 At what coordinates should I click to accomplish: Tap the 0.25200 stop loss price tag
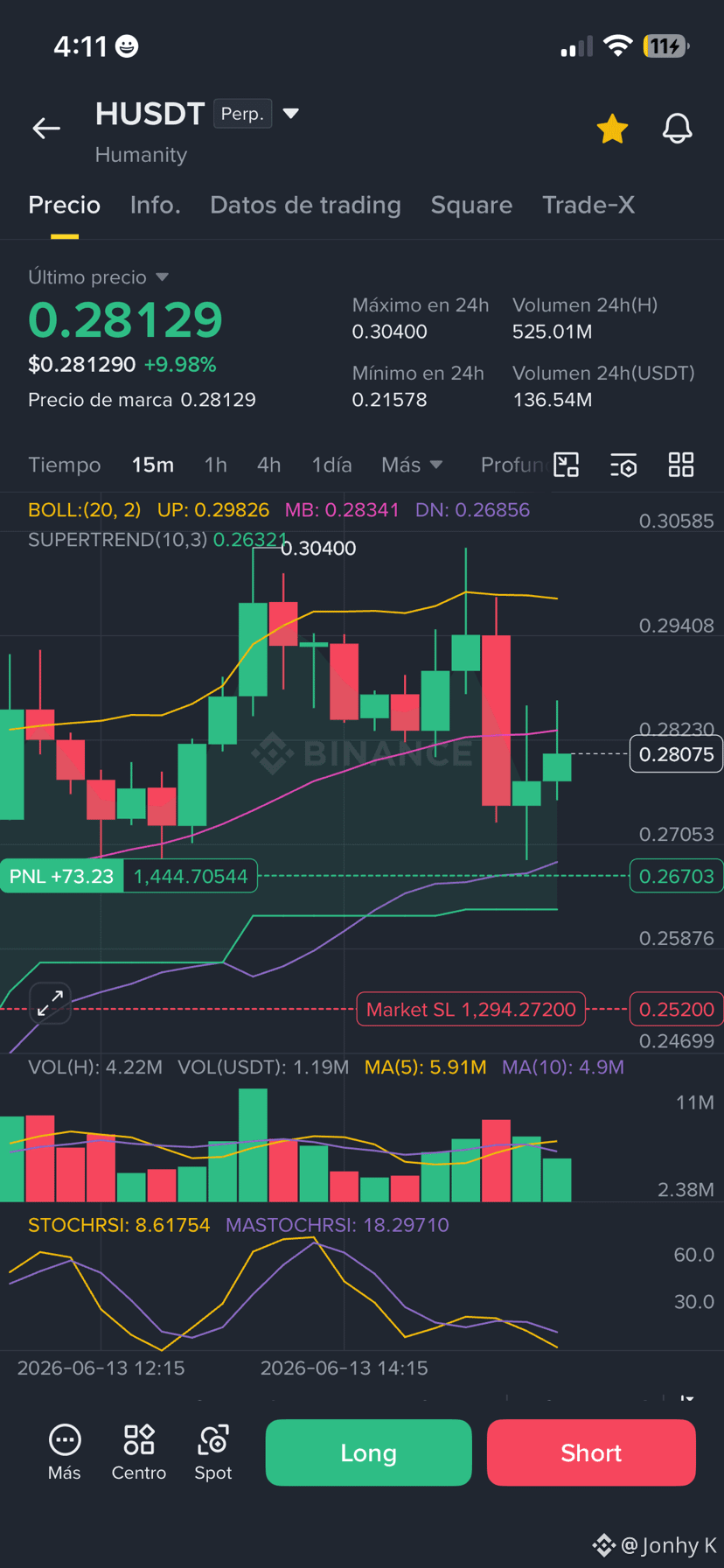[x=677, y=1009]
